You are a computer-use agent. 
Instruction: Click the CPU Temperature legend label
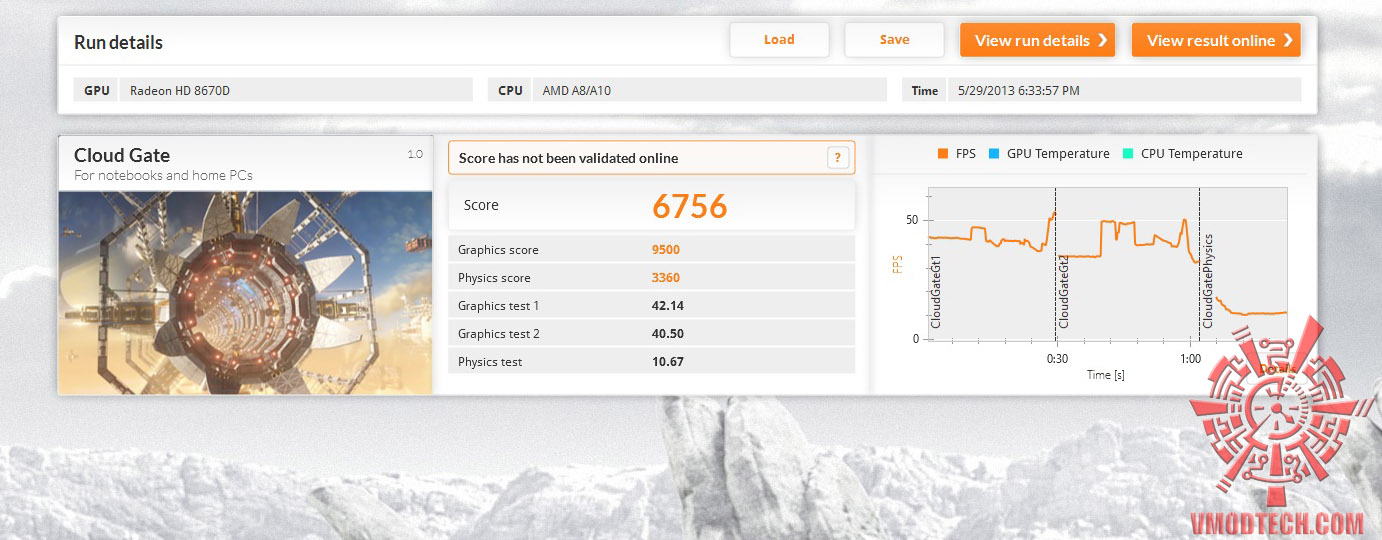point(1192,154)
